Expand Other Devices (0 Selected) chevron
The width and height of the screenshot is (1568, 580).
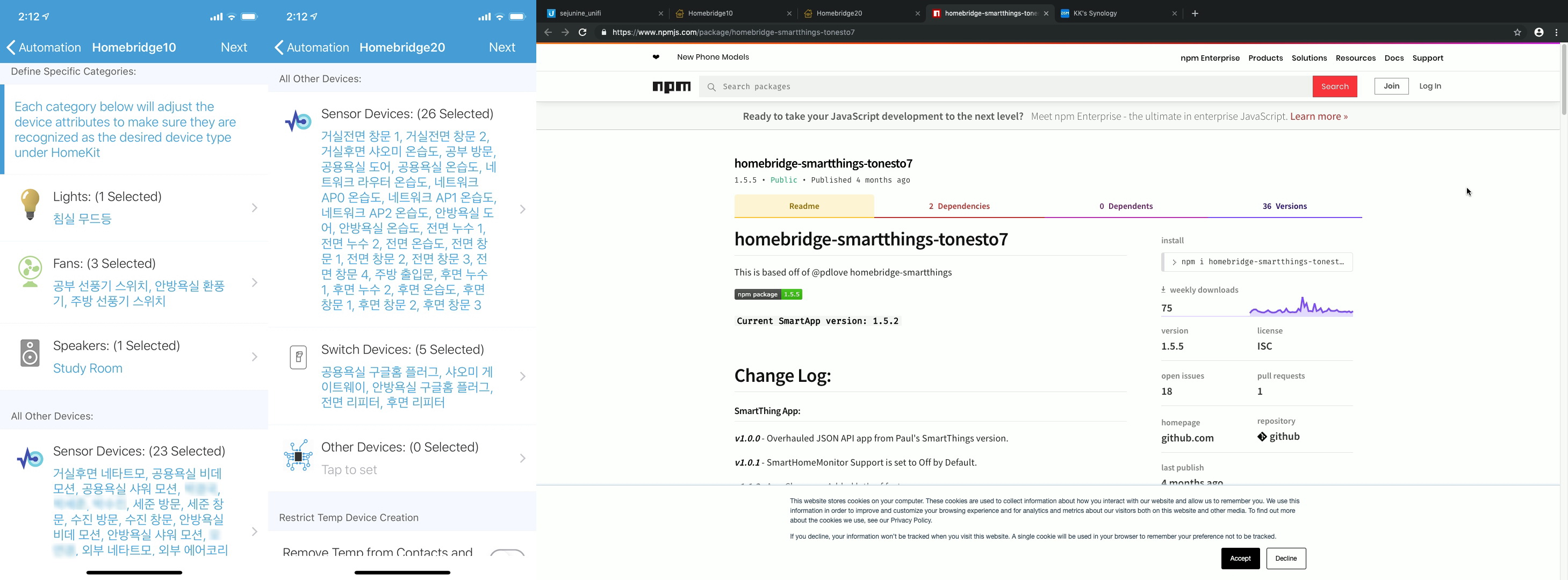(522, 458)
